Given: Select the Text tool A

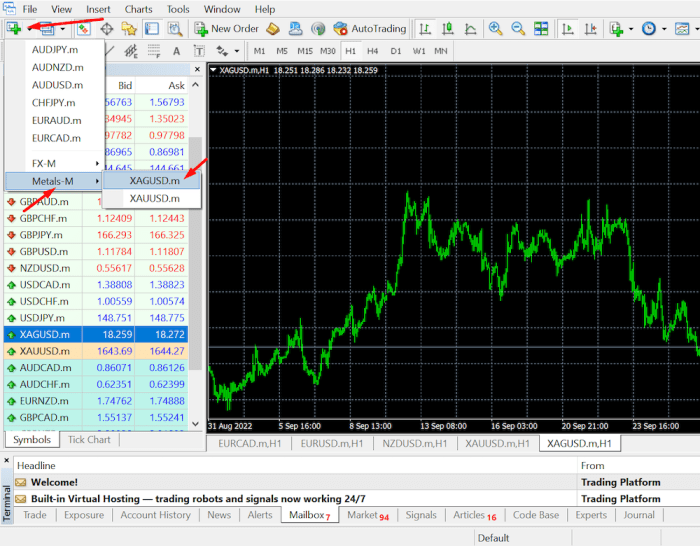Looking at the screenshot, I should pos(176,51).
